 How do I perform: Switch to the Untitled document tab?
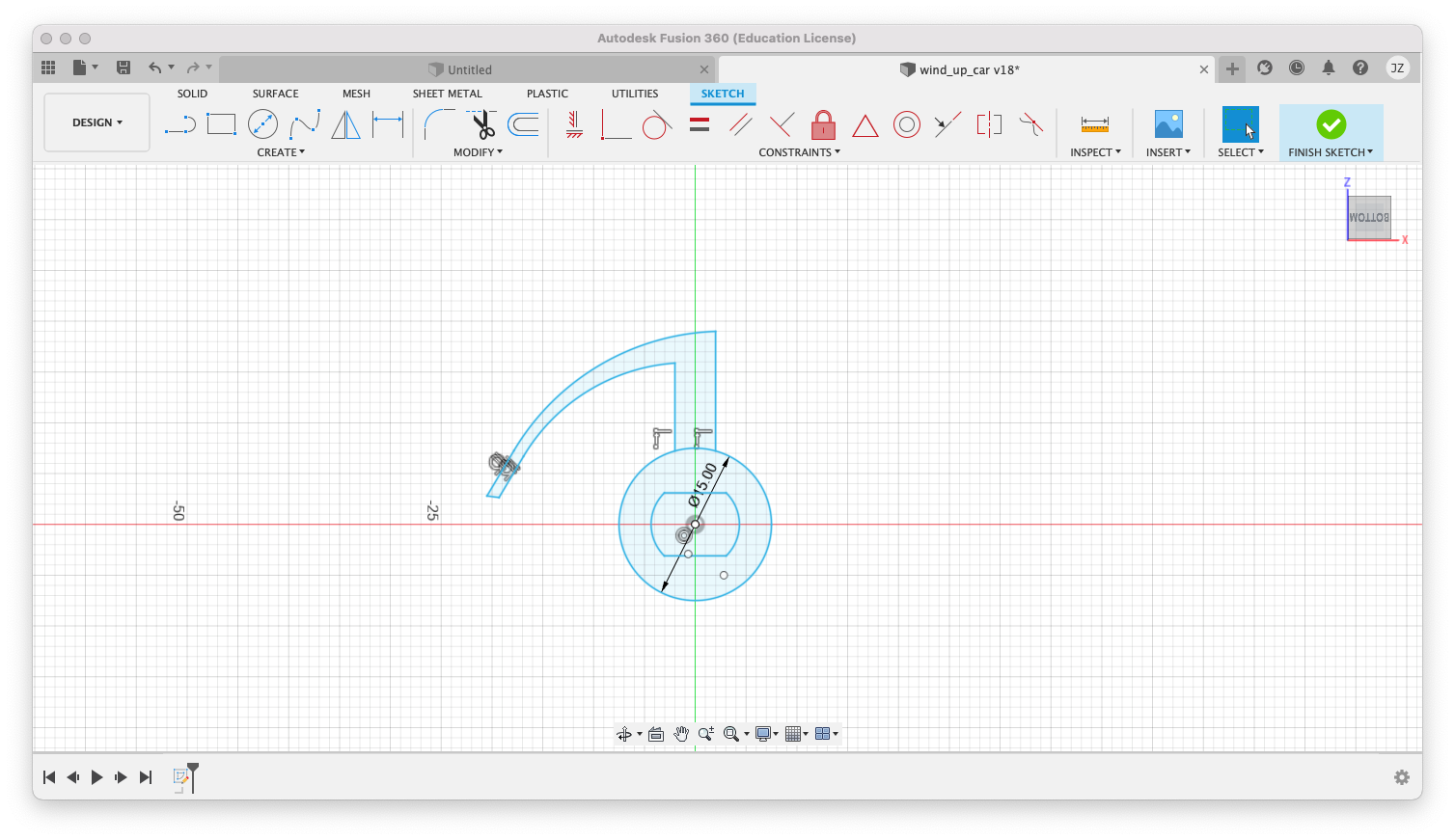469,69
